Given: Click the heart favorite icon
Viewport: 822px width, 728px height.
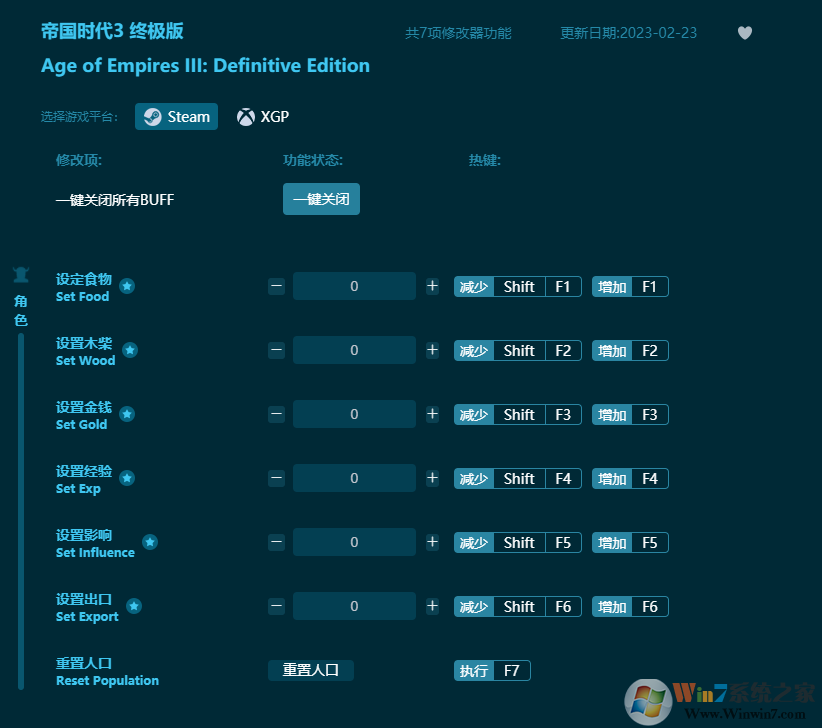Looking at the screenshot, I should click(744, 32).
